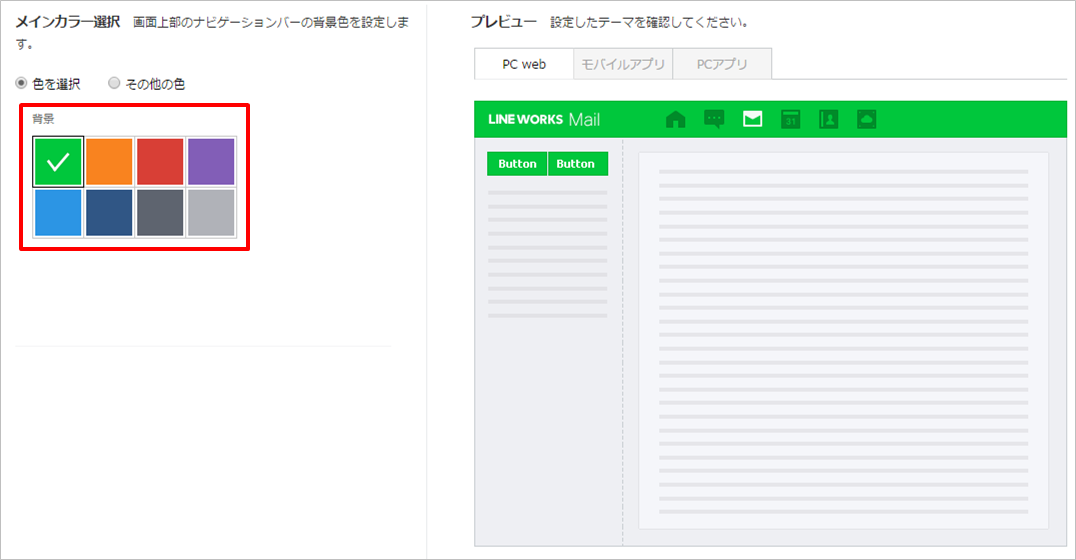Choose the purple background color swatch
The height and width of the screenshot is (560, 1076).
coord(211,162)
